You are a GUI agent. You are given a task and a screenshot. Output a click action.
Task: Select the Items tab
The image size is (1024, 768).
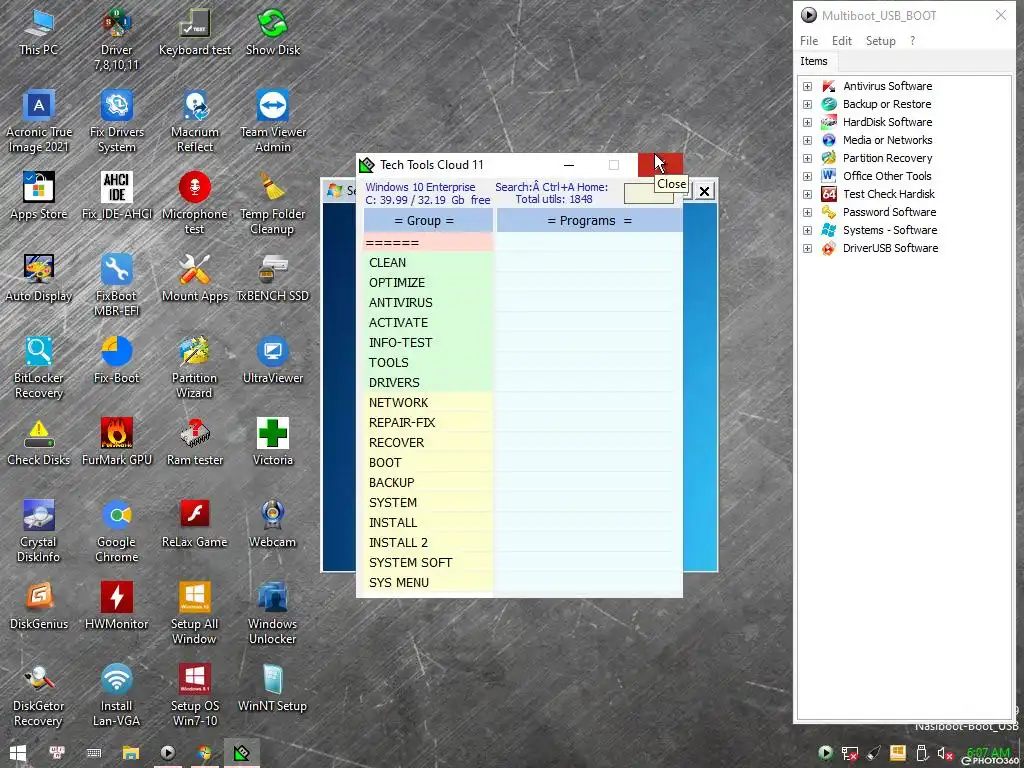click(x=814, y=61)
